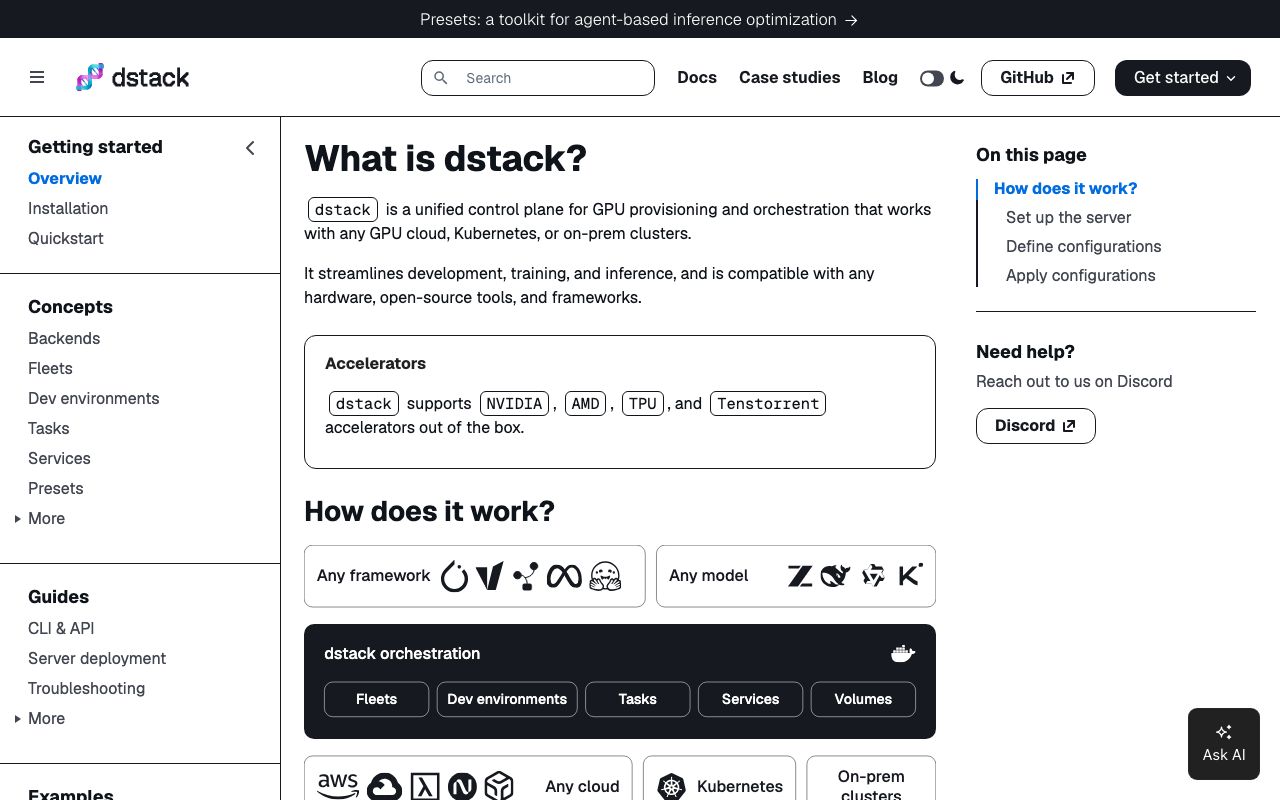Open the hamburger navigation menu
The height and width of the screenshot is (800, 1280).
[37, 77]
